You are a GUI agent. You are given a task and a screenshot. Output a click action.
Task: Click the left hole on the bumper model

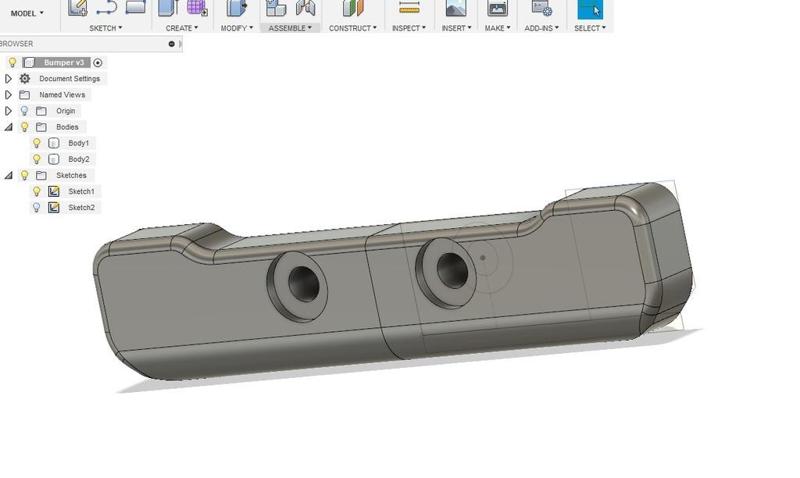click(x=303, y=285)
